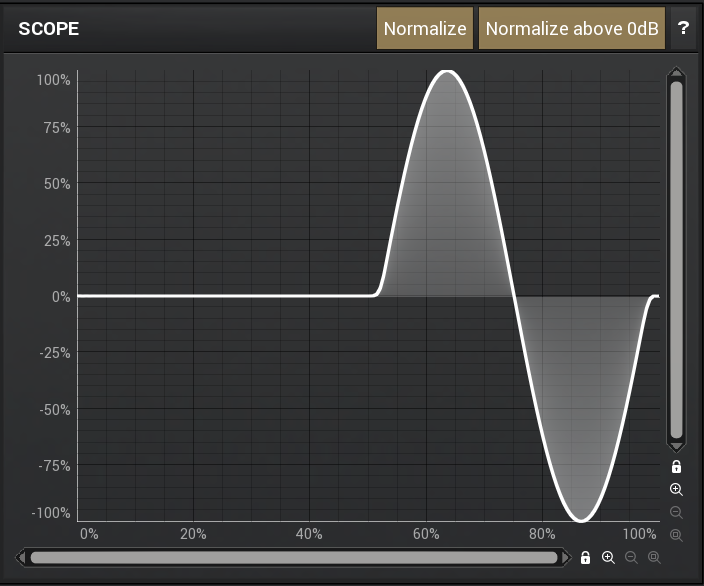Click the vertical zoom out magnifier
This screenshot has height=586, width=704.
pos(676,512)
